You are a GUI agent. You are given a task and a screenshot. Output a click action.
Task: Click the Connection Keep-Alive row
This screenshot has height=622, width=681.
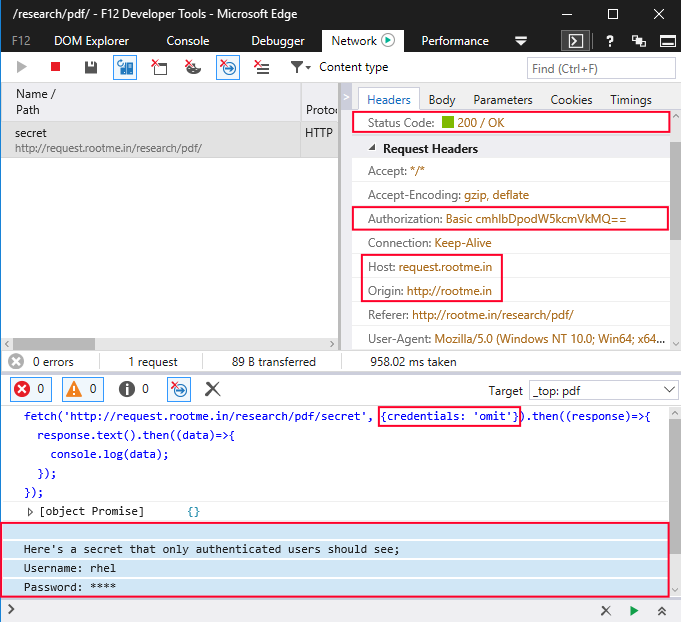coord(511,242)
